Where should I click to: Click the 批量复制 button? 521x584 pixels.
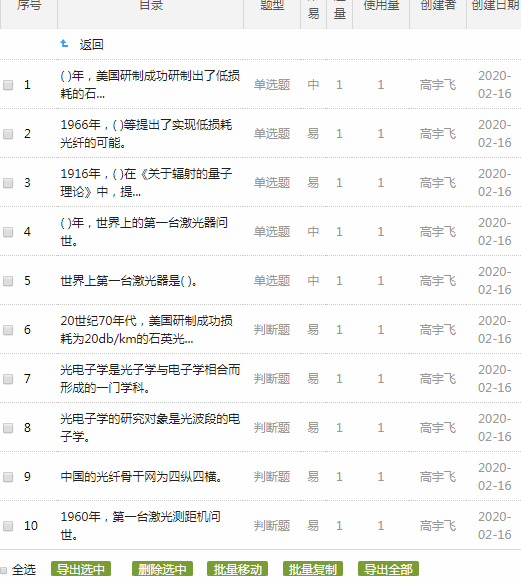tap(313, 569)
